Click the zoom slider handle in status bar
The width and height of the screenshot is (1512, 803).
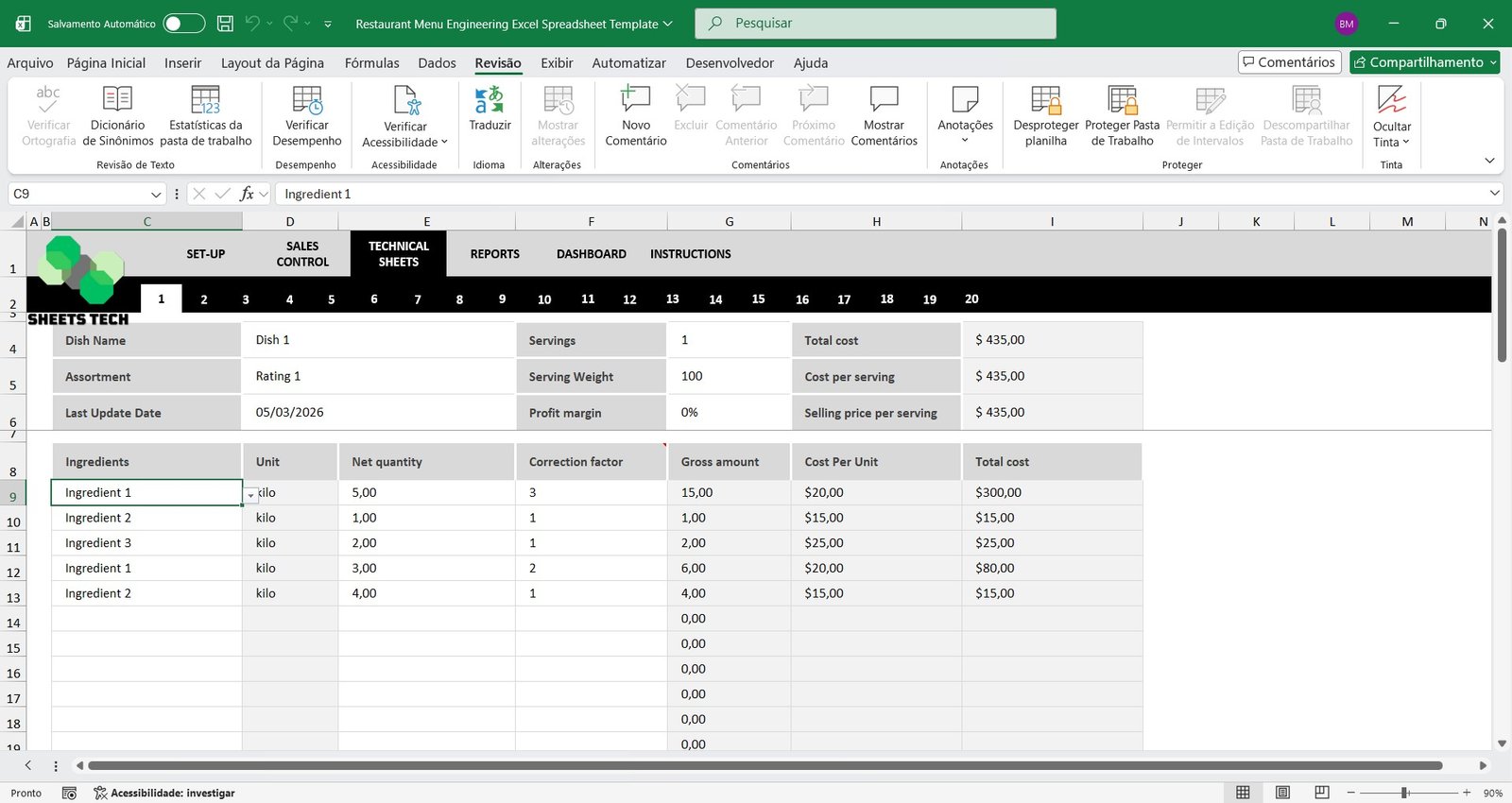[1405, 793]
